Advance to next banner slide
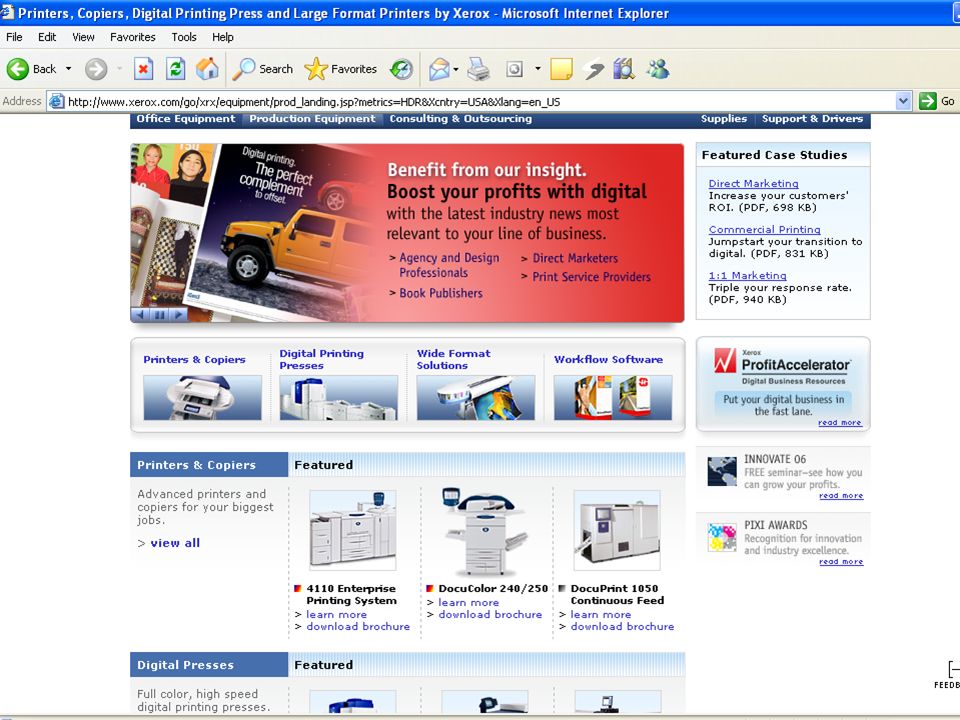960x720 pixels. tap(178, 315)
